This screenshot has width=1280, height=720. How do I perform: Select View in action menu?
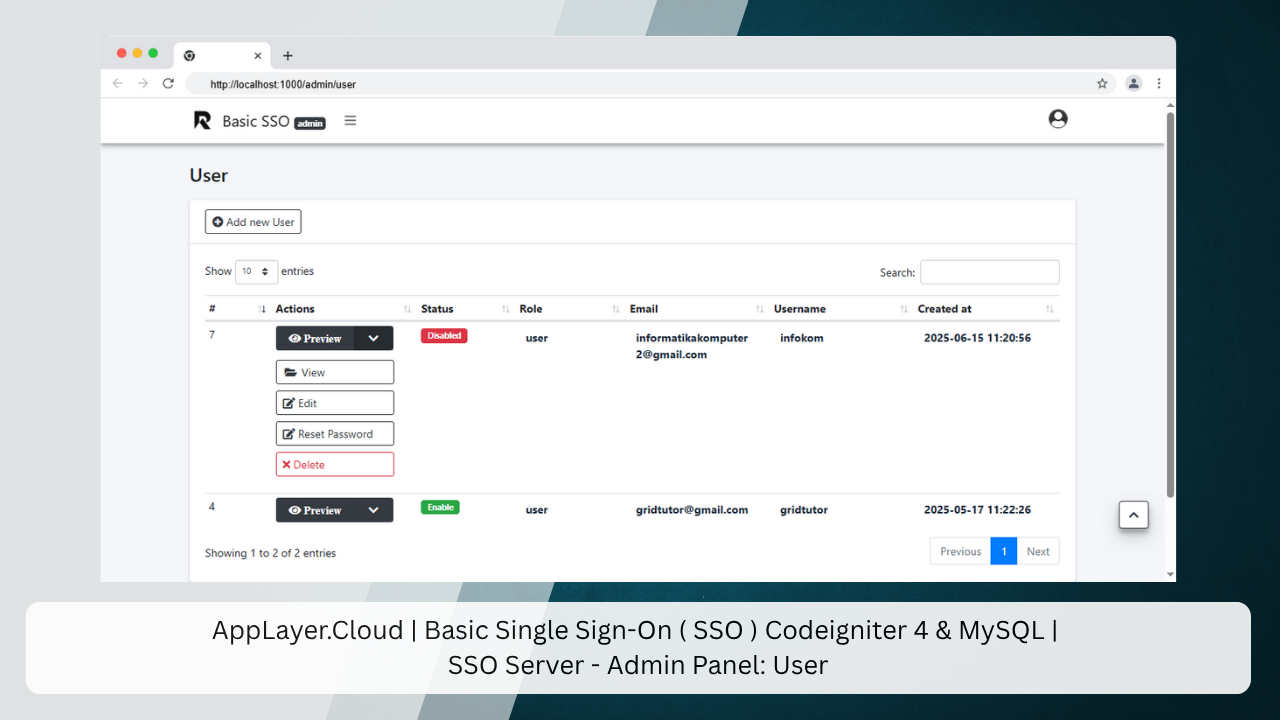335,372
